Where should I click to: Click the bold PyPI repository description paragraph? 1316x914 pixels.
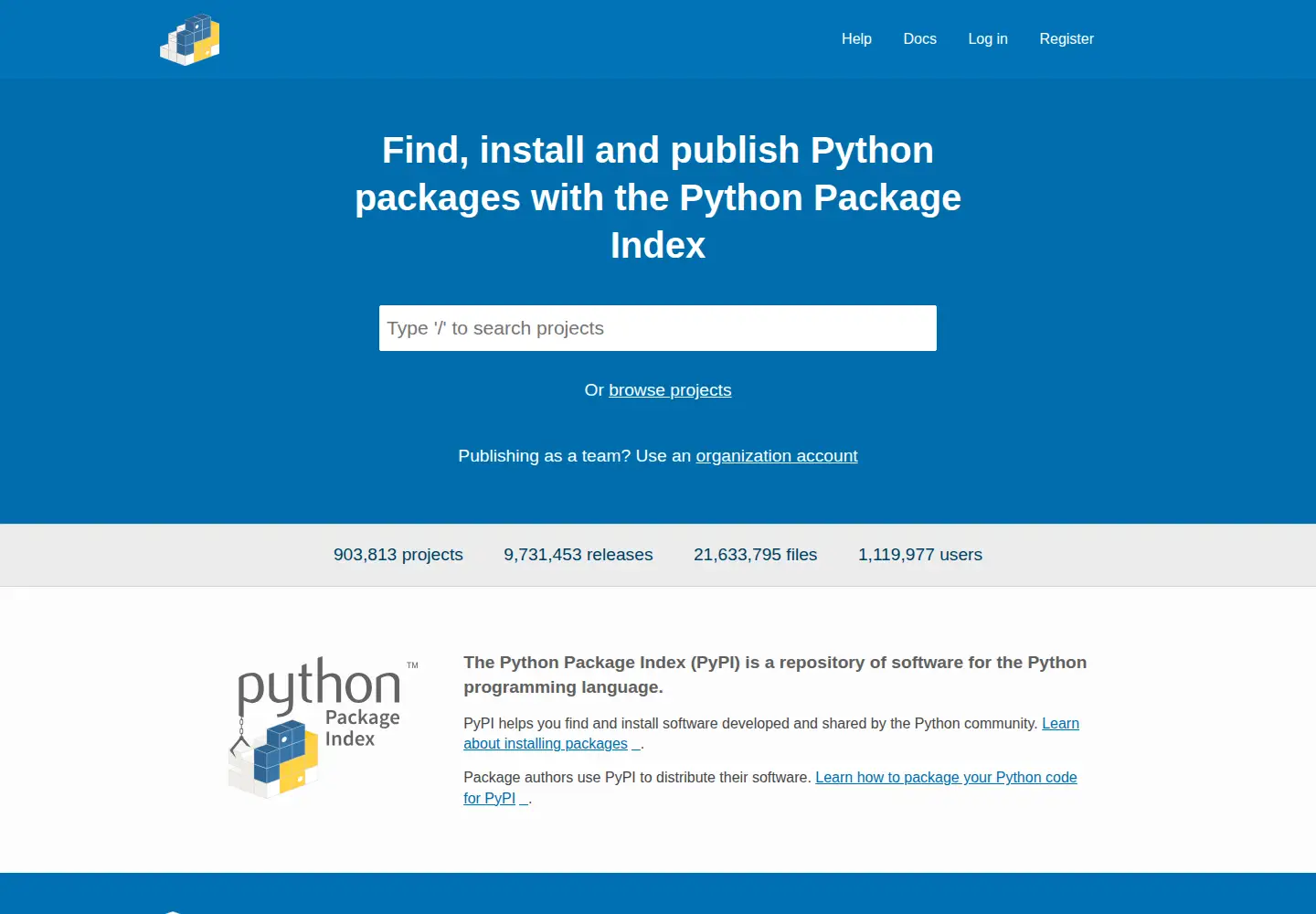tap(775, 675)
